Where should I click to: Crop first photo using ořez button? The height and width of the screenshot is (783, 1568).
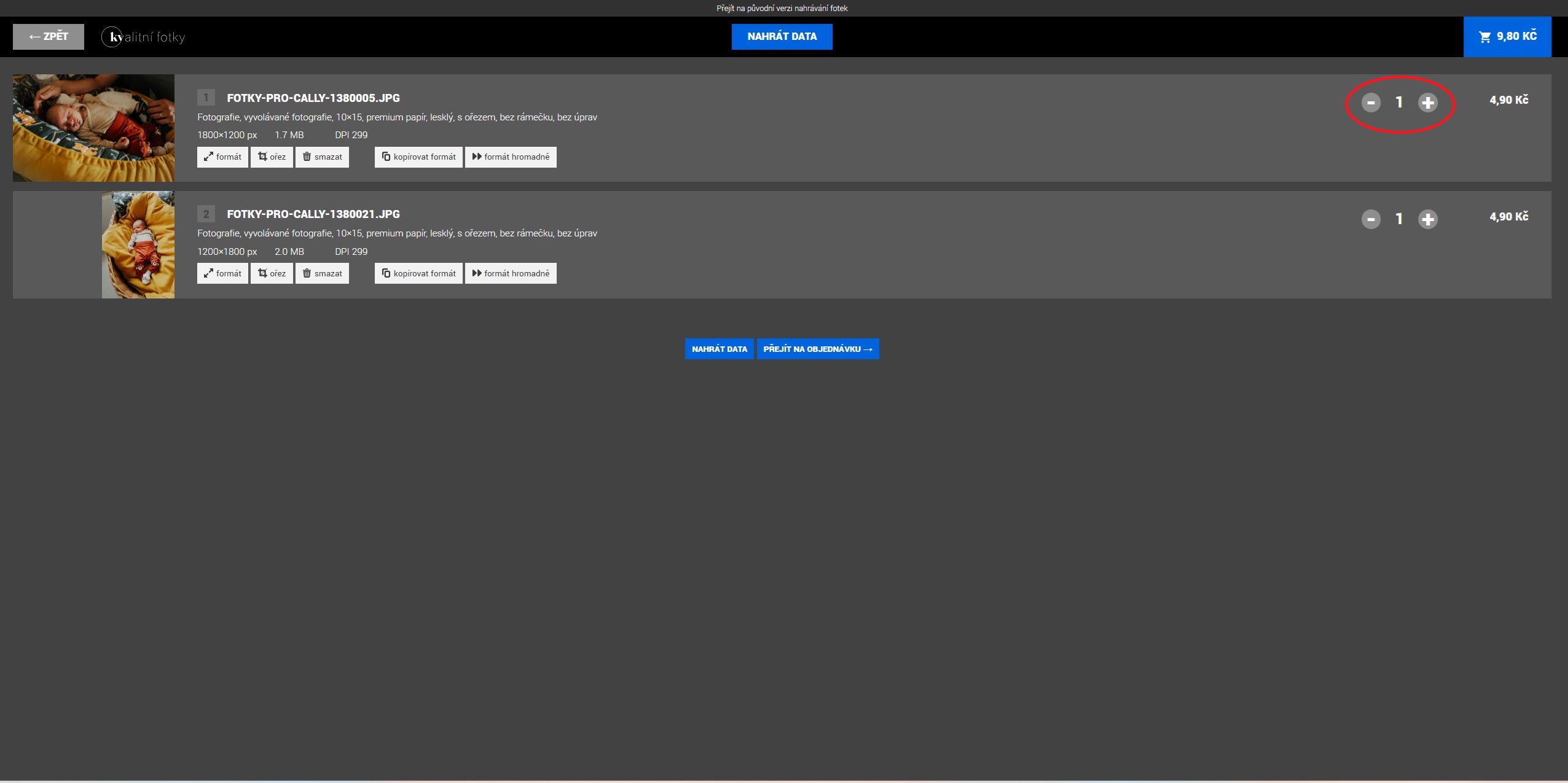point(272,157)
